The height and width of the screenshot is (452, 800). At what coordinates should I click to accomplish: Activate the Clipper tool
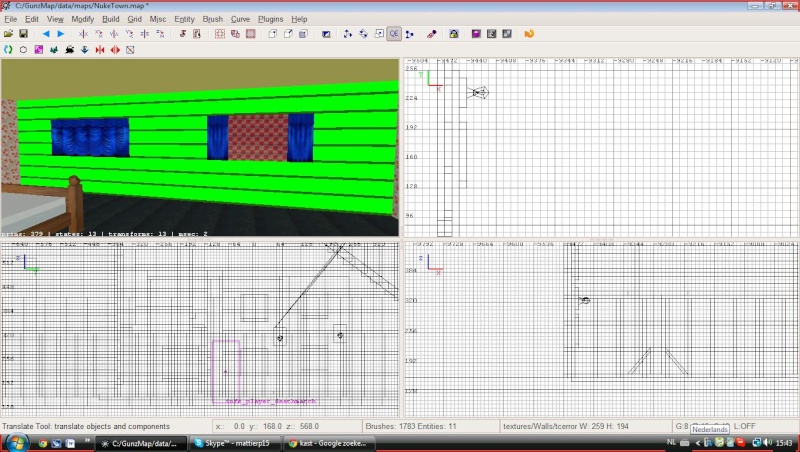410,34
